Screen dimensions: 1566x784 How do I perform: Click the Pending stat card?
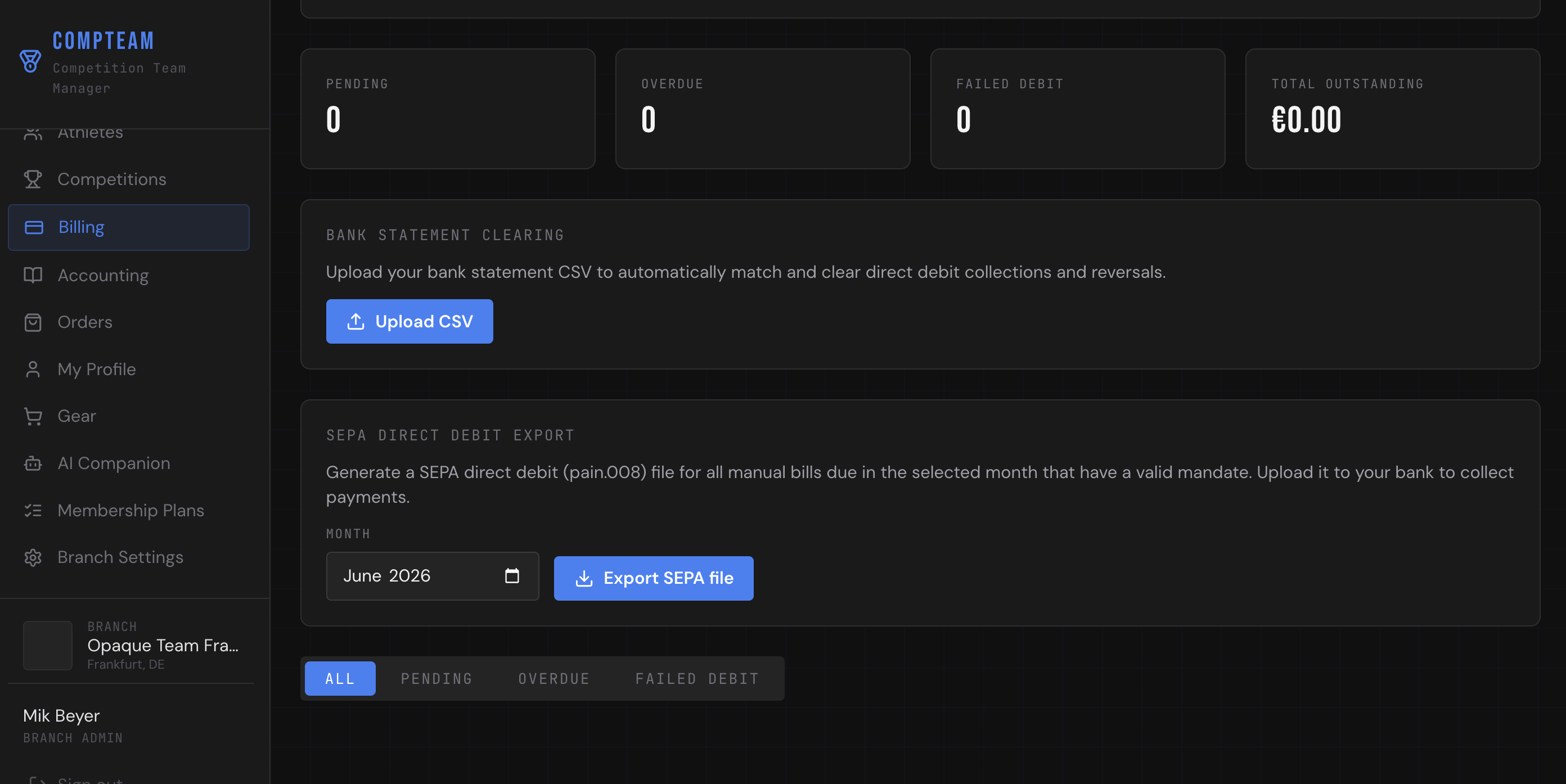coord(448,109)
